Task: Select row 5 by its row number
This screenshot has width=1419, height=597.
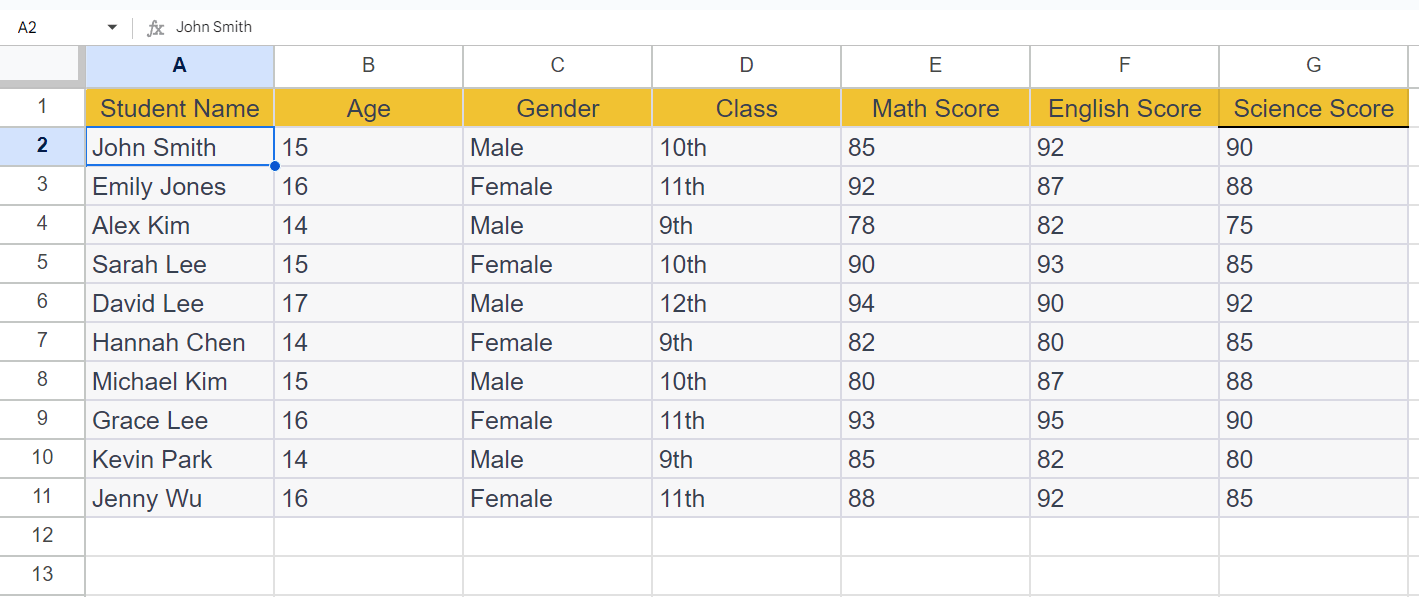Action: 42,264
